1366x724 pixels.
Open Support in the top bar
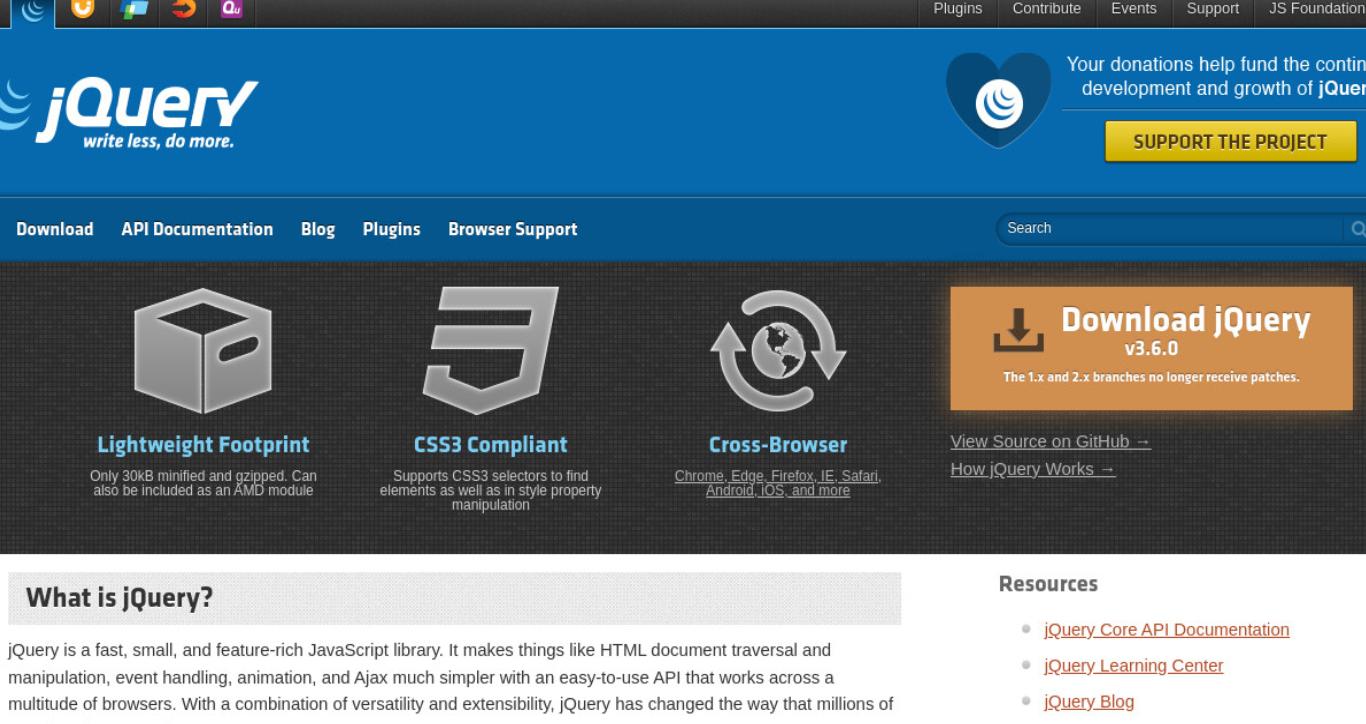[x=1212, y=9]
